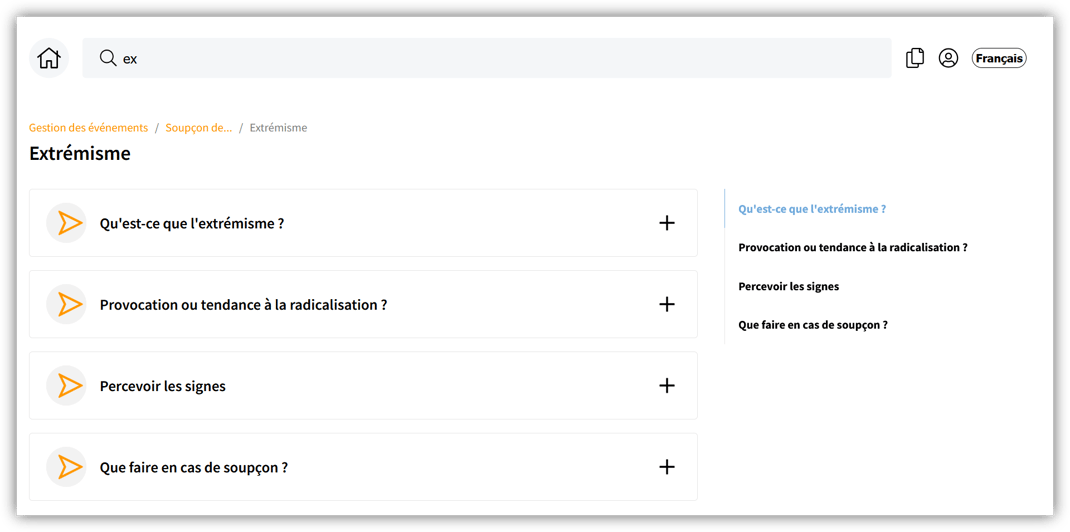The height and width of the screenshot is (532, 1070).
Task: Open the copy documents icon
Action: pos(915,58)
